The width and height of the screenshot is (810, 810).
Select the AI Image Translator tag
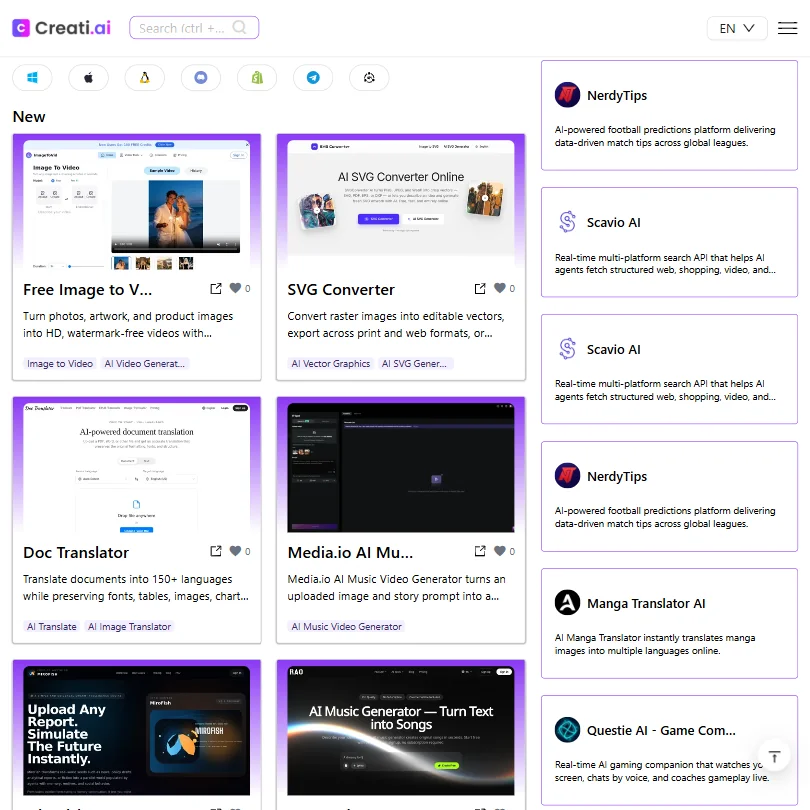(x=129, y=627)
